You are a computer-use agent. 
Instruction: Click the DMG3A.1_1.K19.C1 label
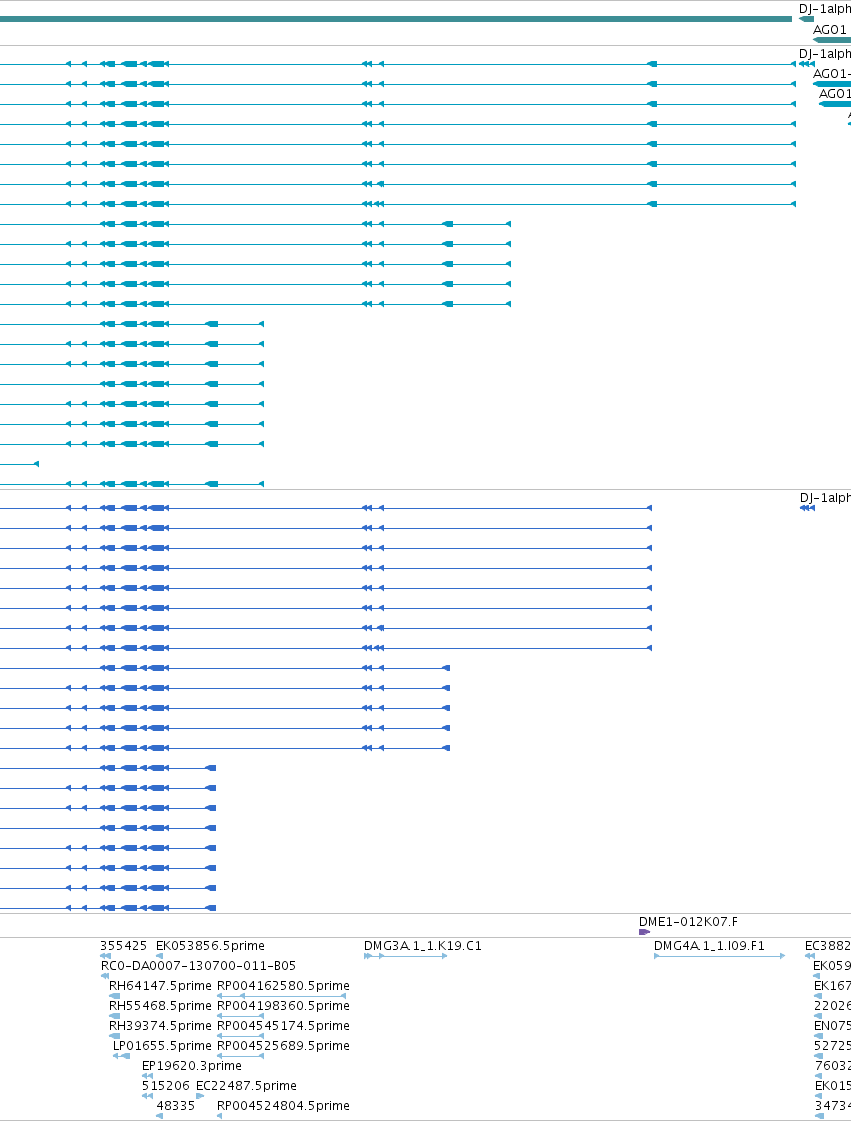tap(423, 946)
